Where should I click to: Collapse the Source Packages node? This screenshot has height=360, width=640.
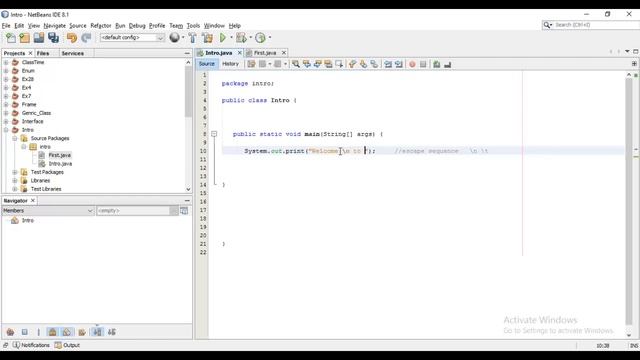[x=15, y=138]
